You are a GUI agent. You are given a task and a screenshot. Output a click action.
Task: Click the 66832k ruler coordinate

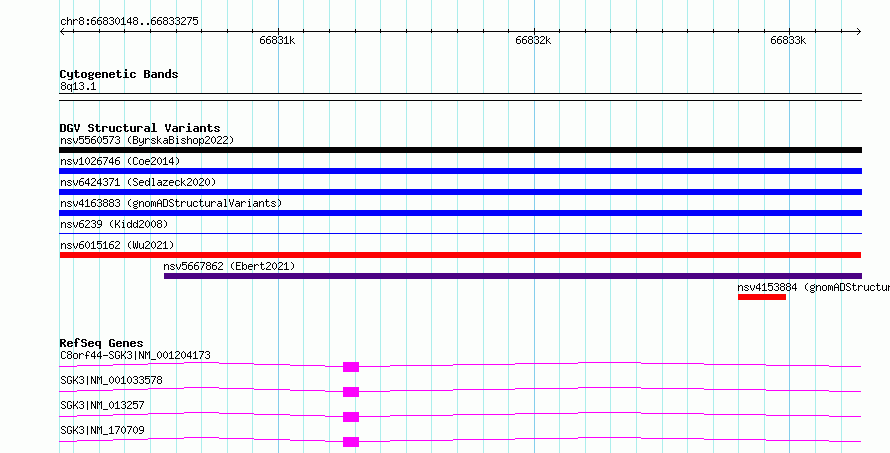[x=533, y=41]
